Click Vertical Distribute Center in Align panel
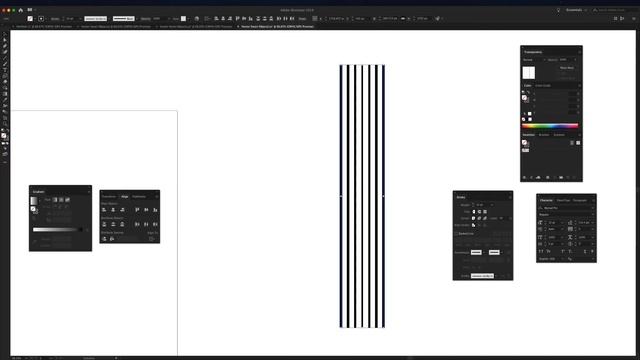This screenshot has width=640, height=360. pos(113,224)
